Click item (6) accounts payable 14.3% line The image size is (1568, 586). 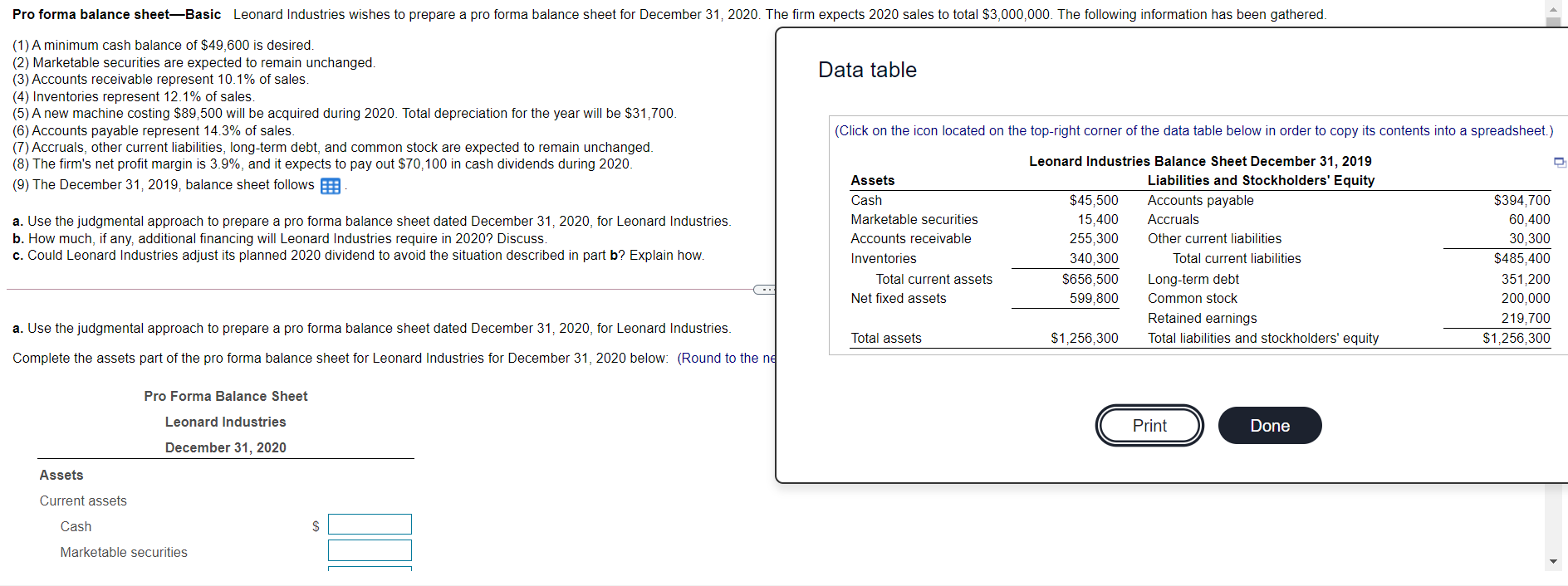[153, 130]
